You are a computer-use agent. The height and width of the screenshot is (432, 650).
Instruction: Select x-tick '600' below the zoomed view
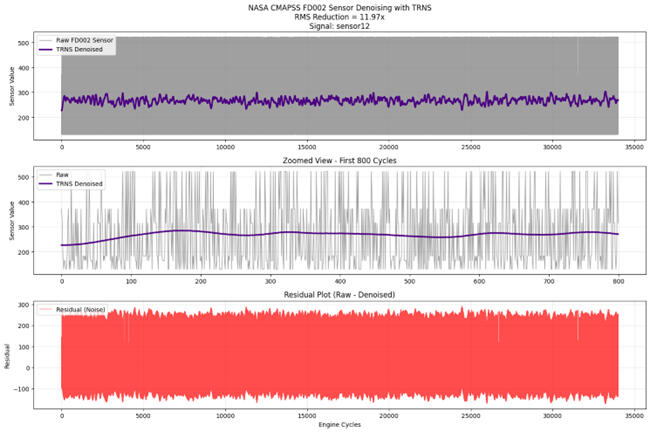click(x=479, y=281)
